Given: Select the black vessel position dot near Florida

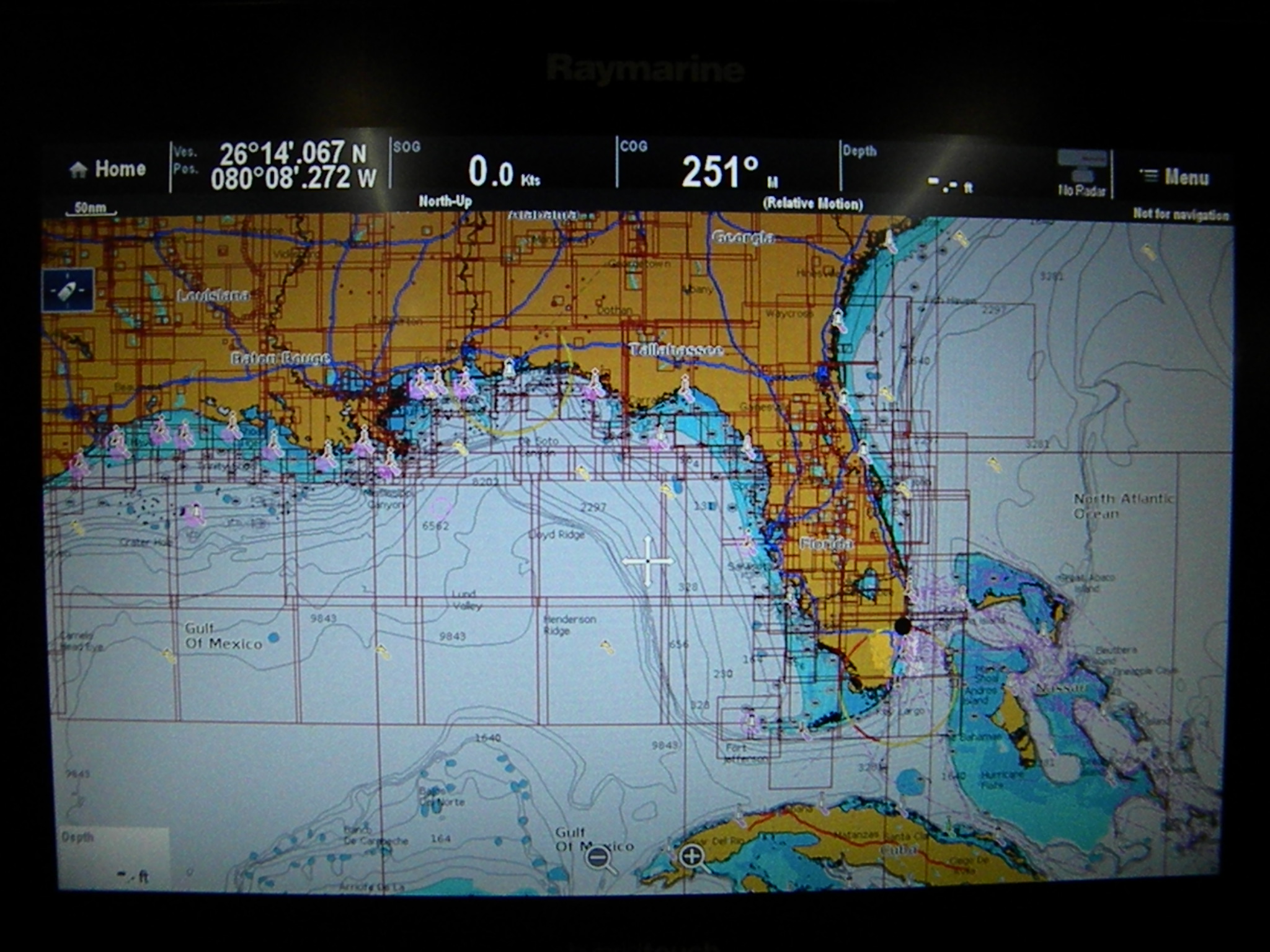Looking at the screenshot, I should [x=902, y=627].
